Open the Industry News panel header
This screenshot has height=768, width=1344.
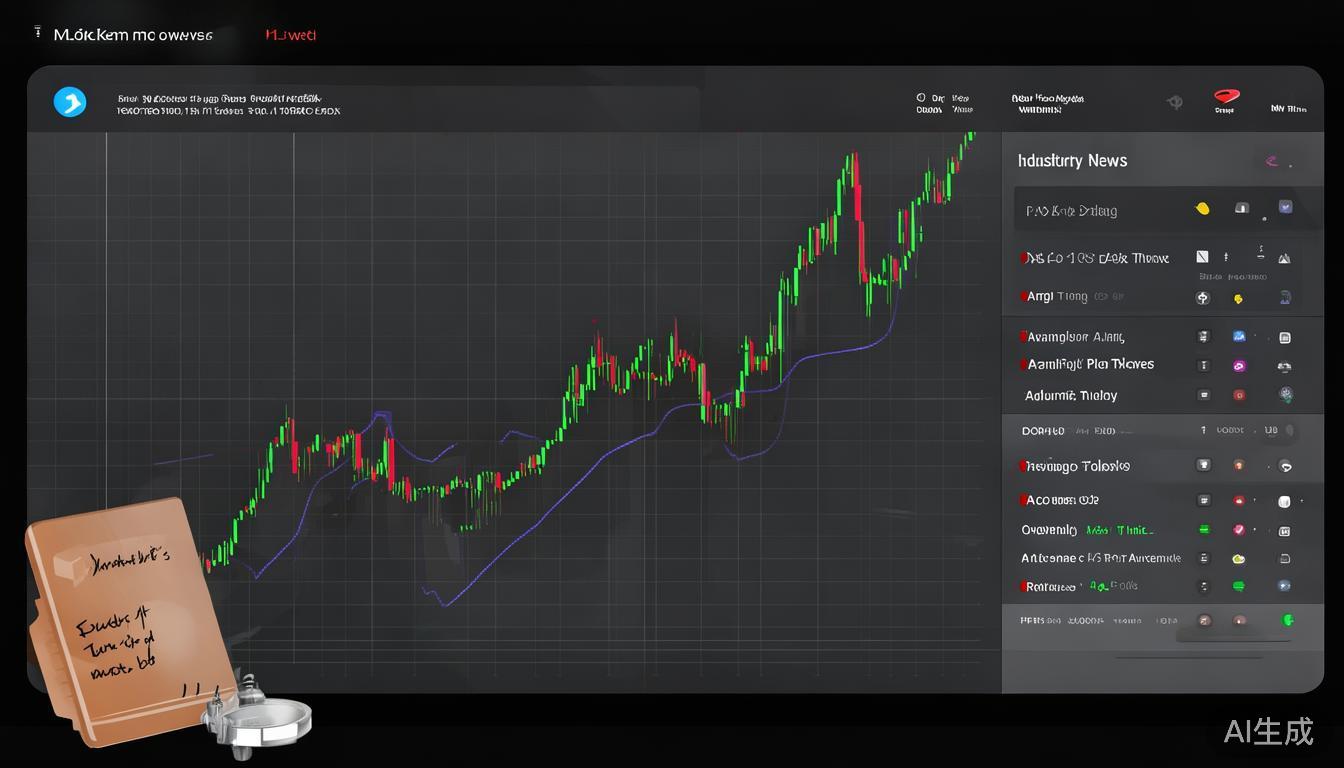pyautogui.click(x=1072, y=161)
